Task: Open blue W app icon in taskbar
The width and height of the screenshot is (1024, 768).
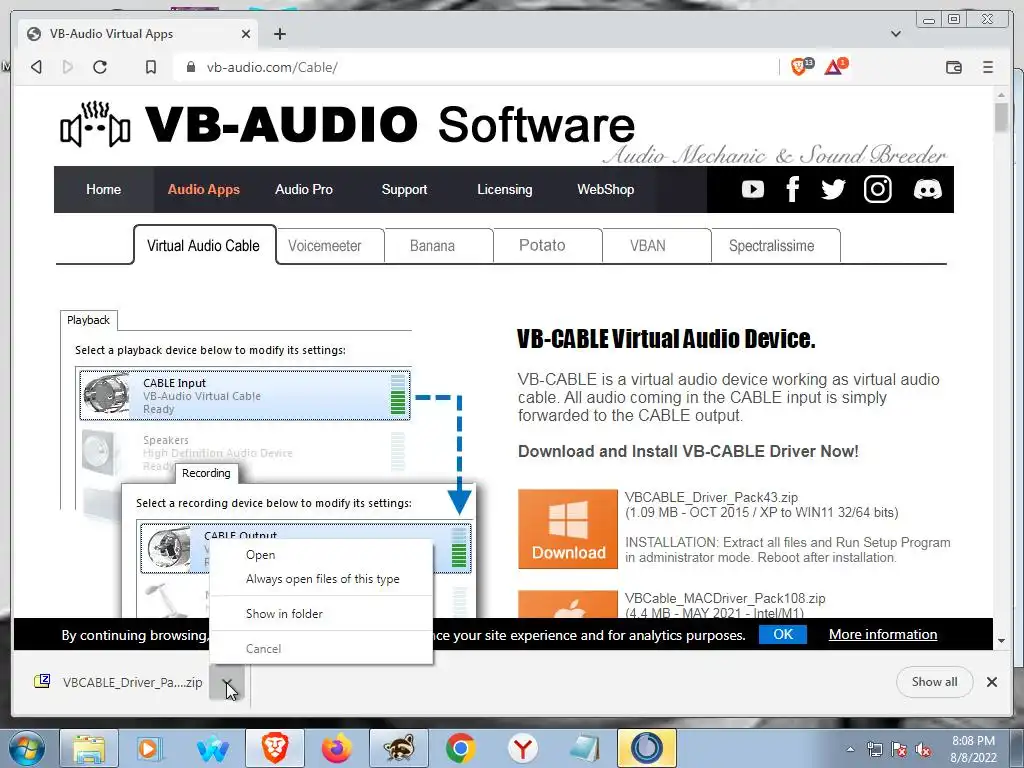Action: 213,748
